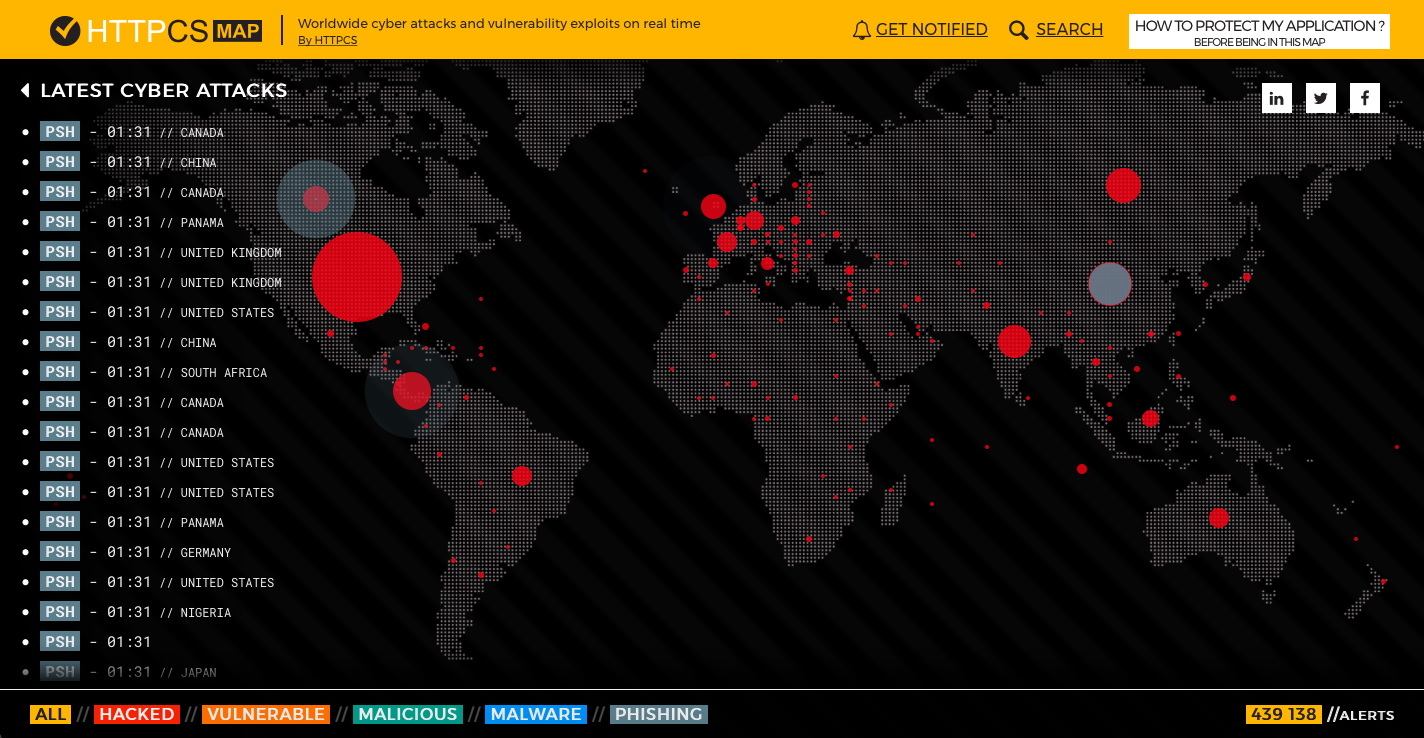
Task: Show only MALWARE alerts
Action: 536,714
